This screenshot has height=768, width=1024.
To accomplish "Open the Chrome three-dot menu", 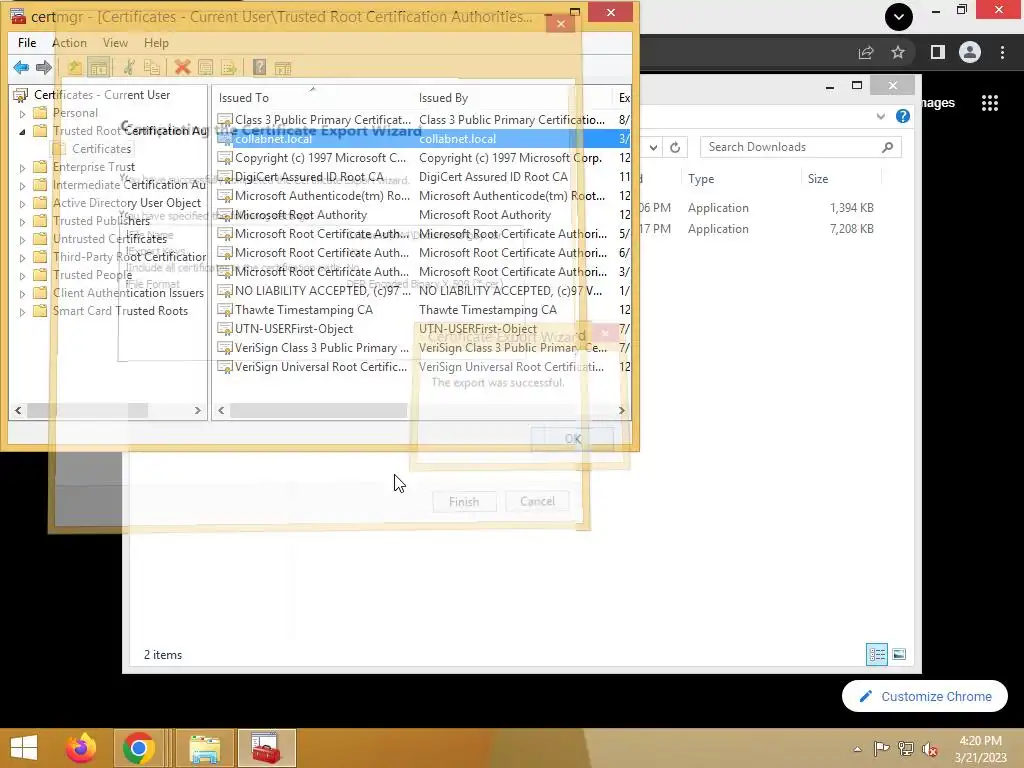I will [x=1002, y=52].
